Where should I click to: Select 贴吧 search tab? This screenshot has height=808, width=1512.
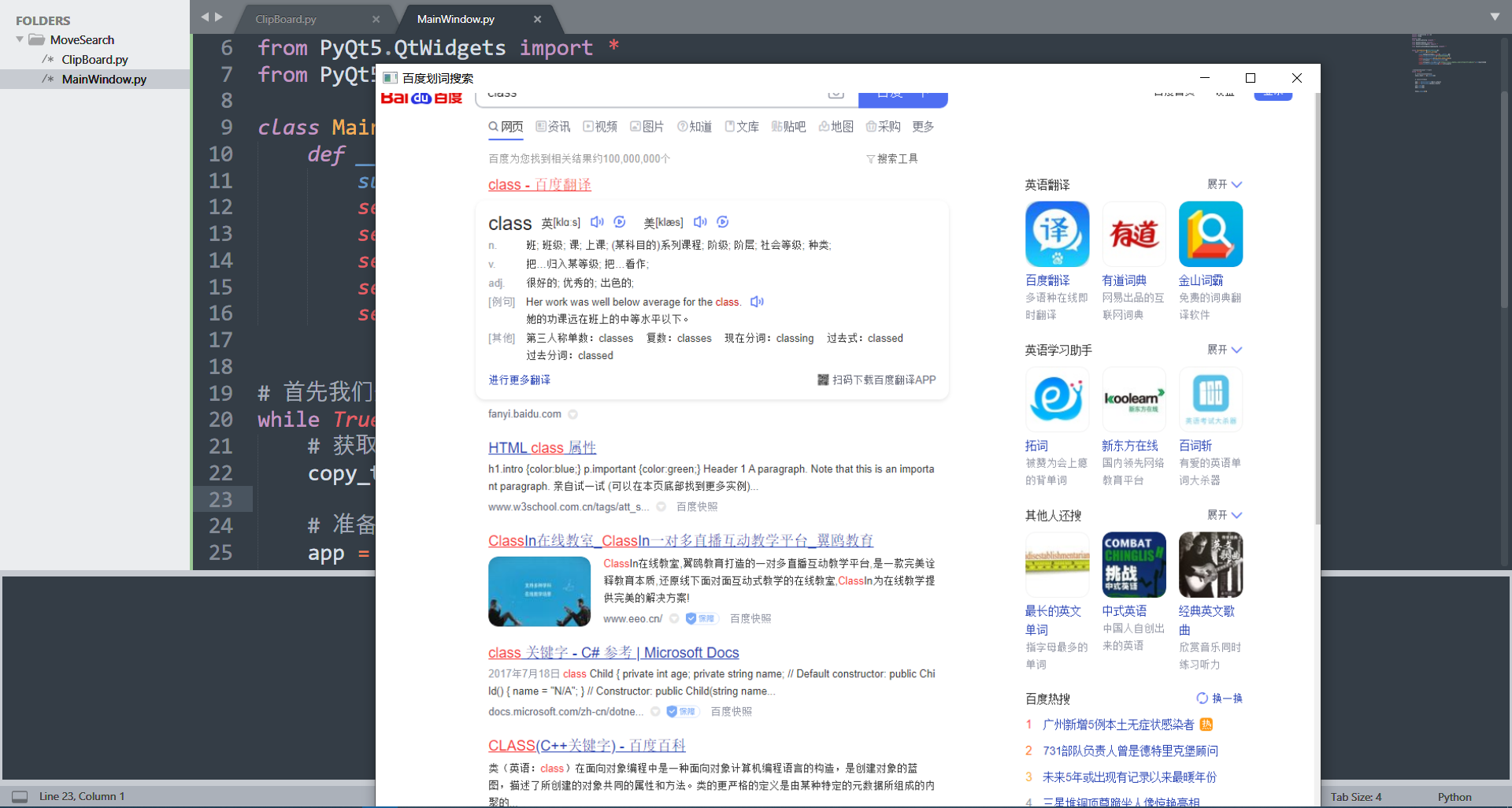click(x=788, y=127)
